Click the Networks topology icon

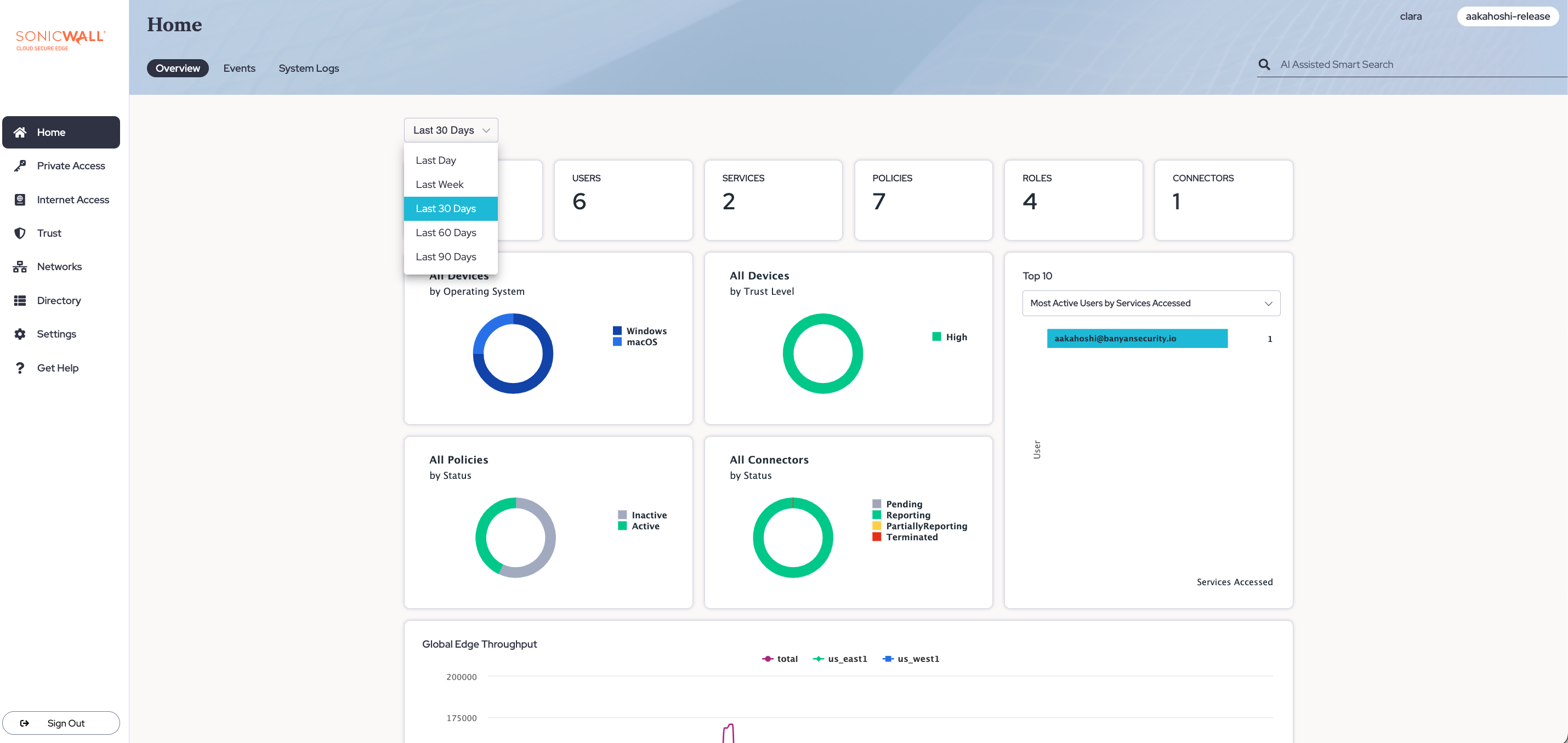[x=20, y=266]
